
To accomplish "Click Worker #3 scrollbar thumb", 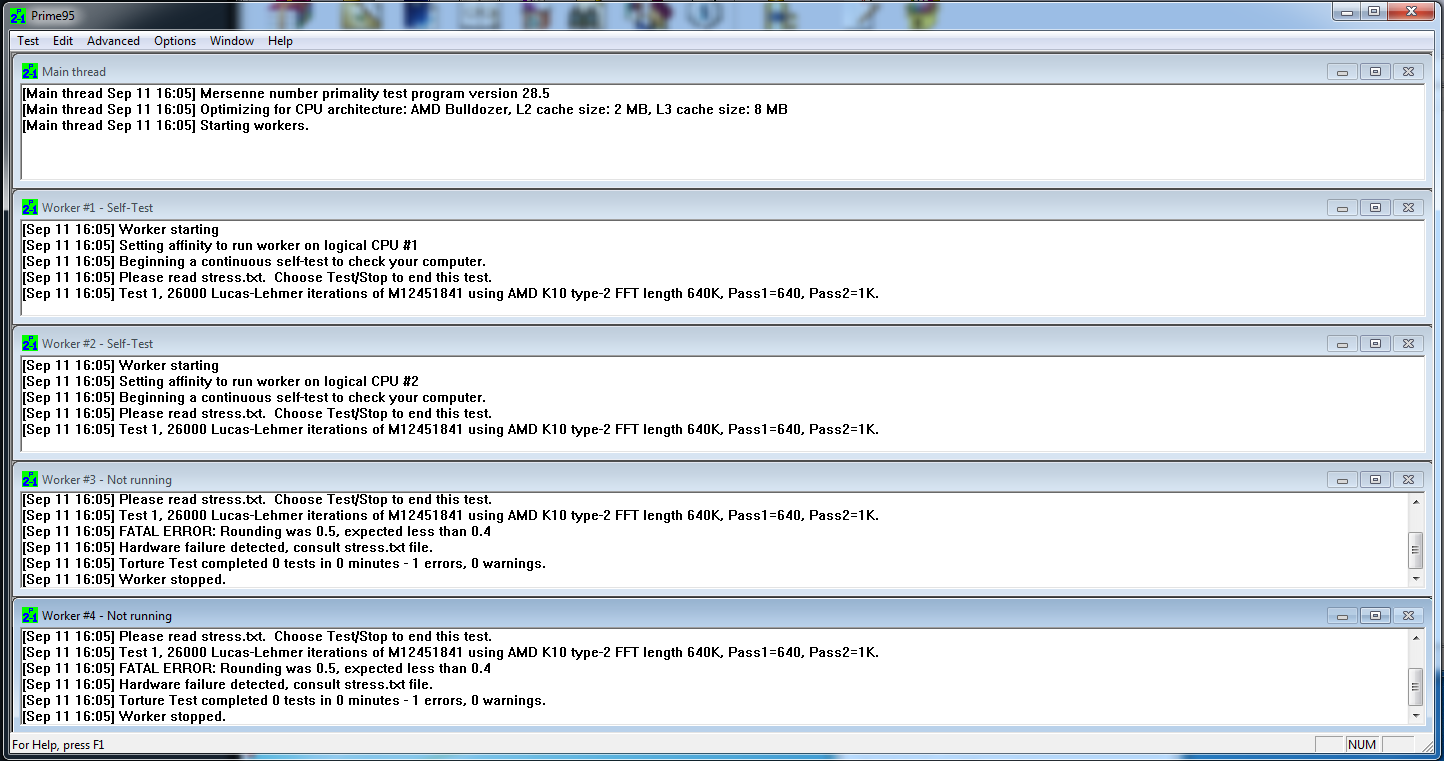I will click(x=1415, y=549).
